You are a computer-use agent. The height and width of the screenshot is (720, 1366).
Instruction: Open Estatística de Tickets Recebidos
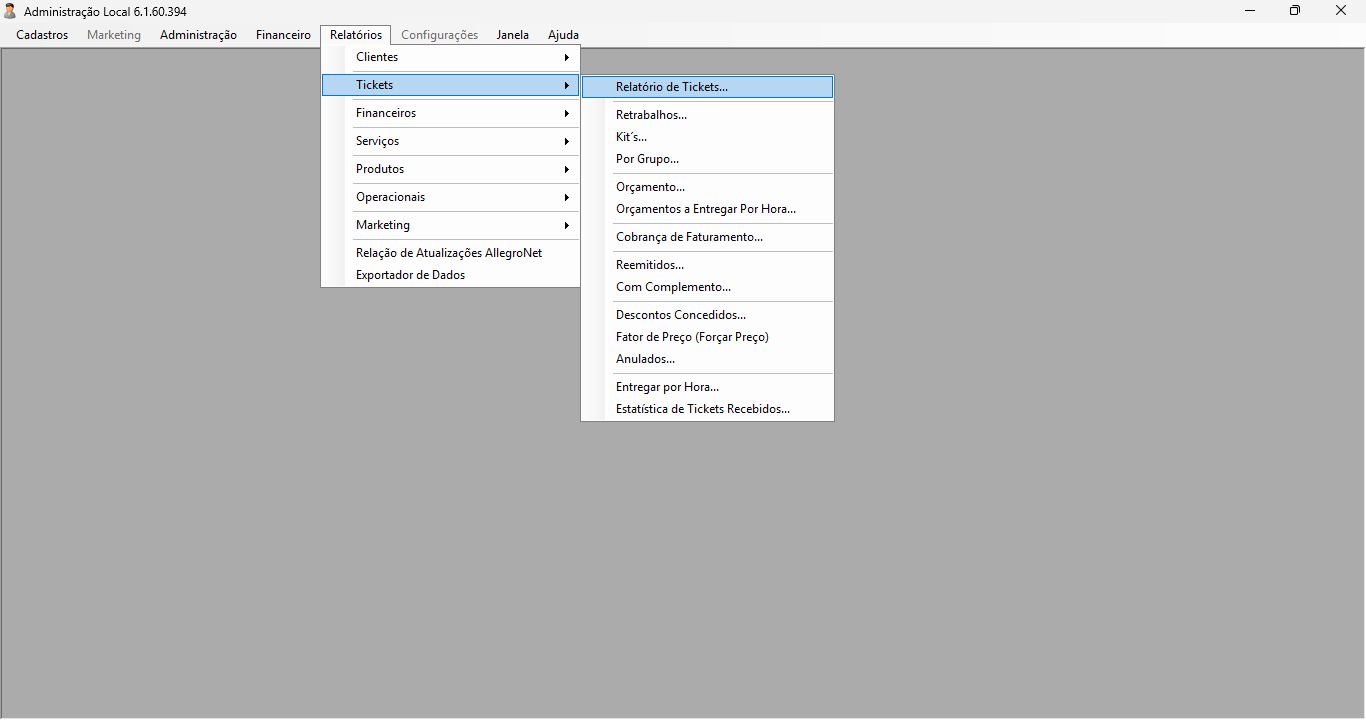pyautogui.click(x=707, y=409)
